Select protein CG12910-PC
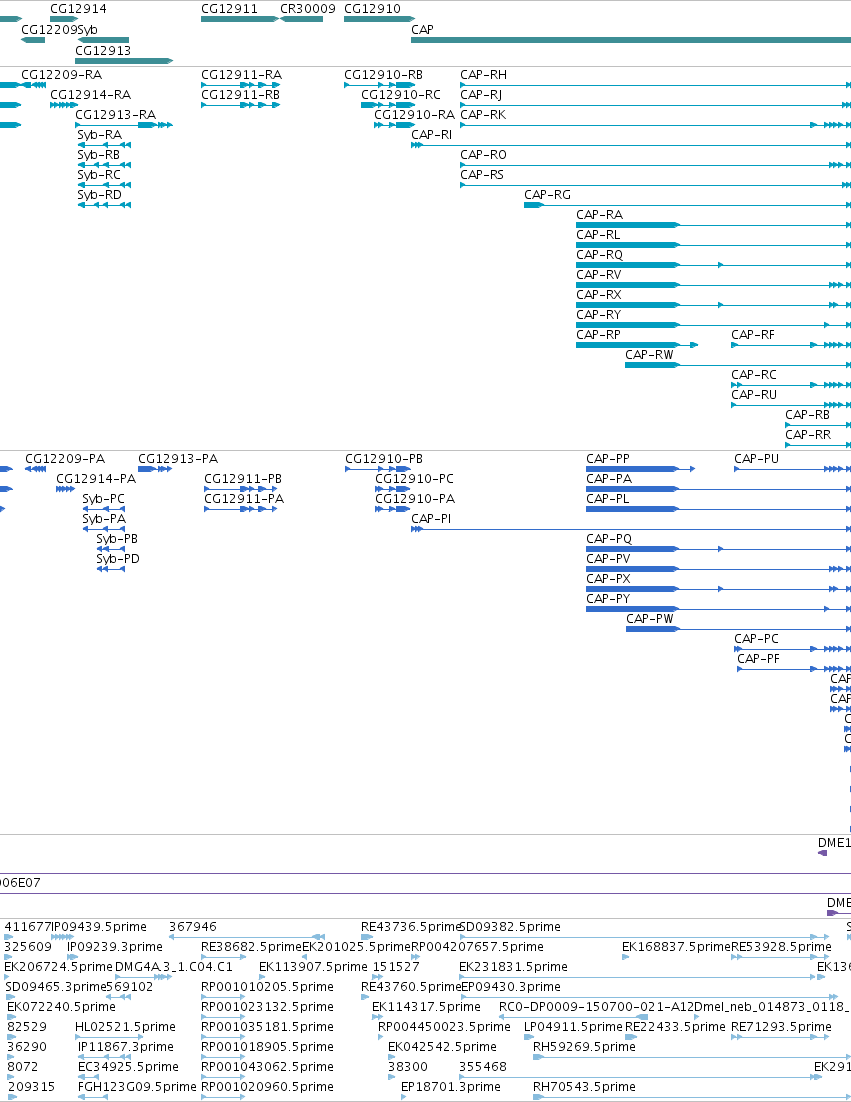 pos(415,479)
